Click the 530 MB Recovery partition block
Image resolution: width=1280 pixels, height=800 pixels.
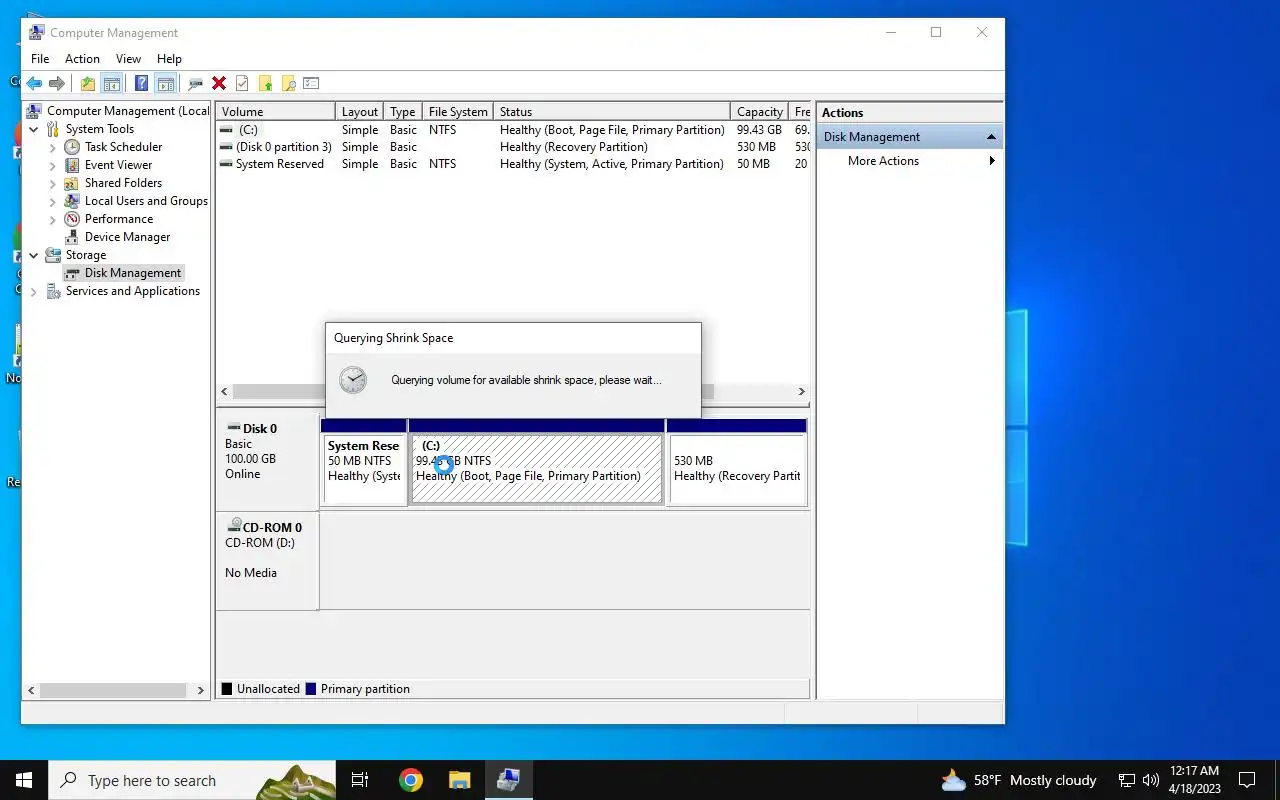(737, 462)
